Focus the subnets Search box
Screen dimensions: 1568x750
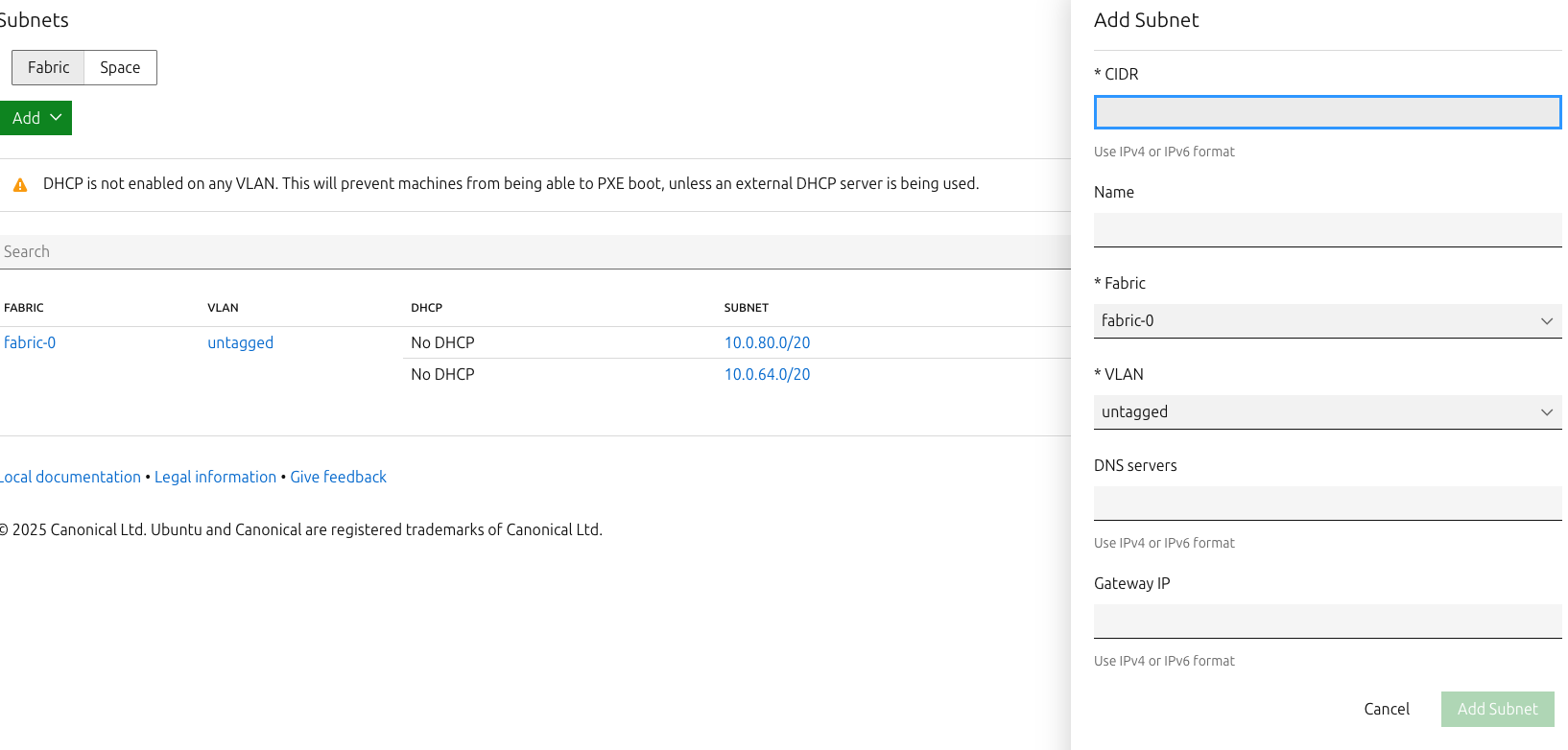tap(534, 252)
